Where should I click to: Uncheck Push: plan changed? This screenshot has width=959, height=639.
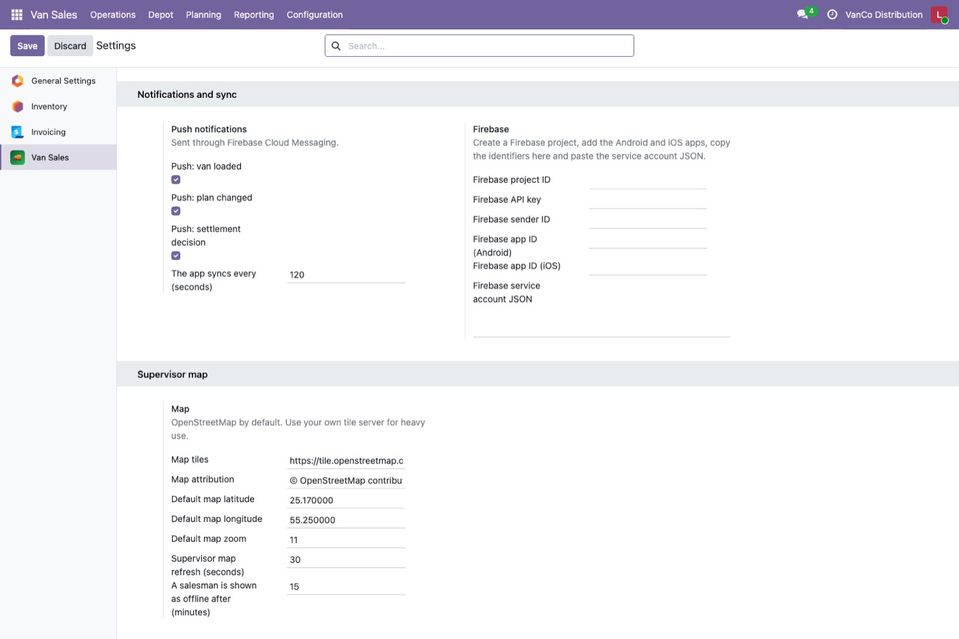pyautogui.click(x=176, y=211)
